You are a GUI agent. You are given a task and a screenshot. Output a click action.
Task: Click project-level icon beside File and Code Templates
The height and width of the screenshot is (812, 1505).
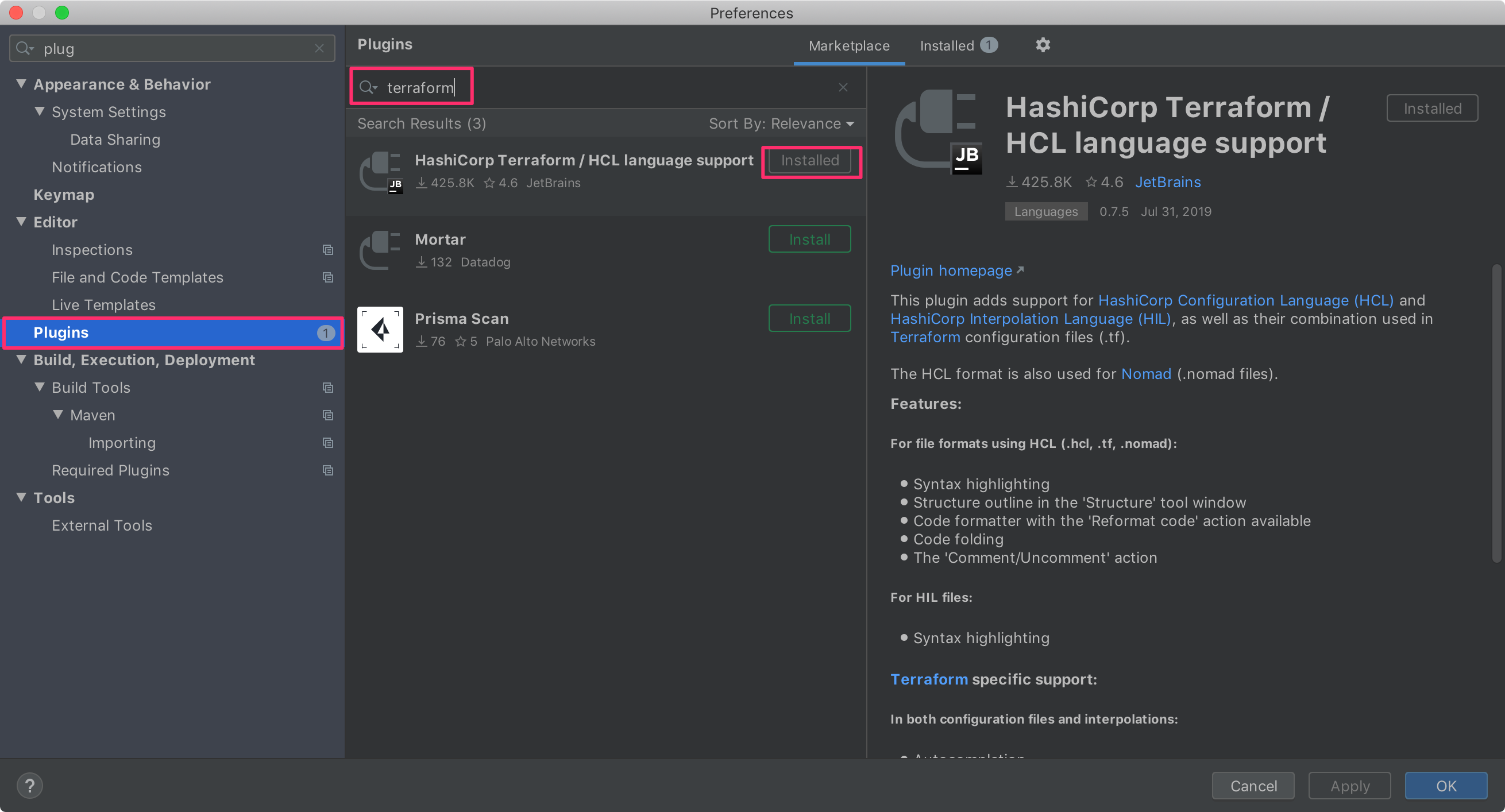tap(328, 277)
